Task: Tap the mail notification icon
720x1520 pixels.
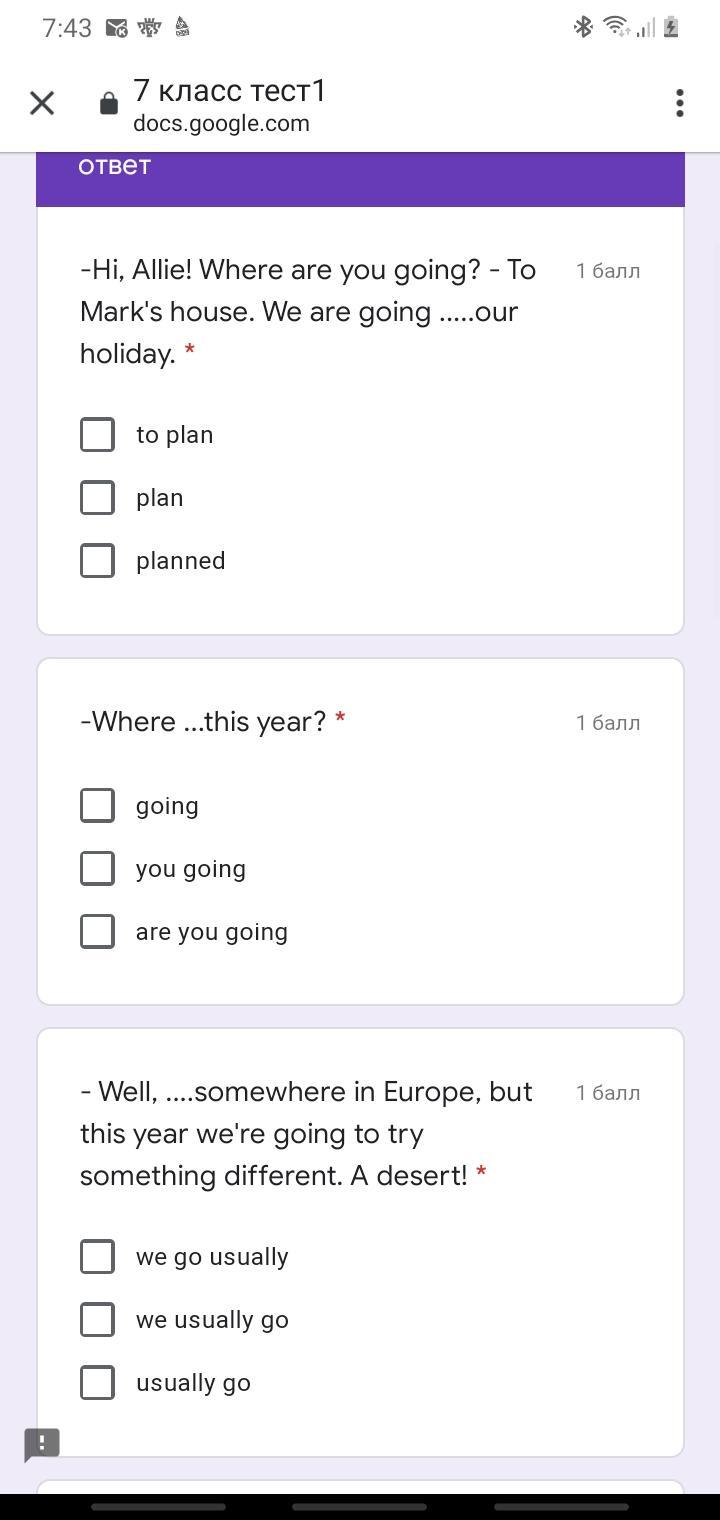Action: 116,28
